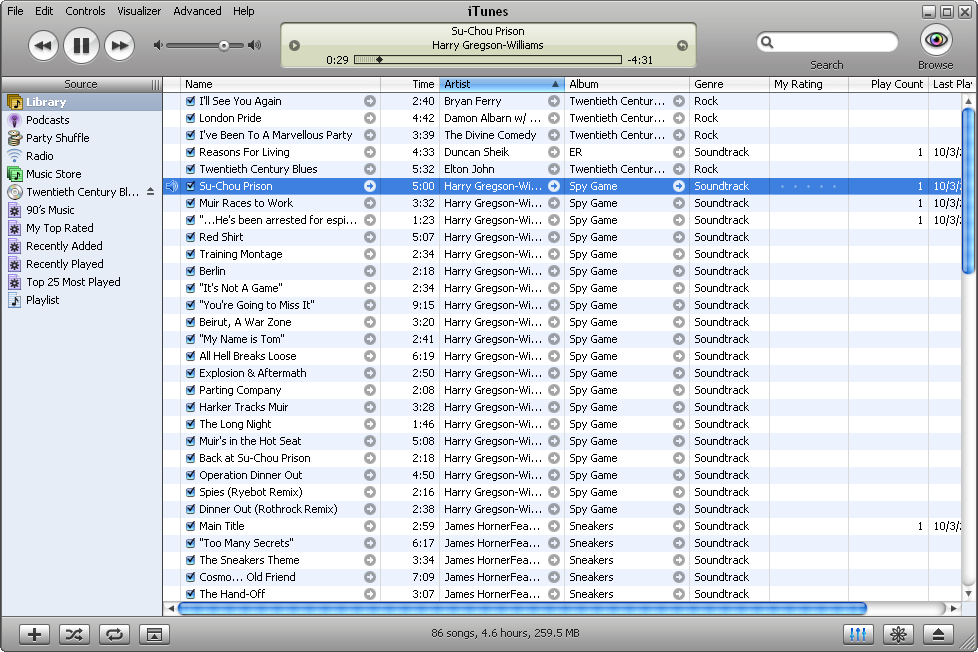This screenshot has width=978, height=652.
Task: Uncheck London Pride song checkbox
Action: tap(191, 118)
